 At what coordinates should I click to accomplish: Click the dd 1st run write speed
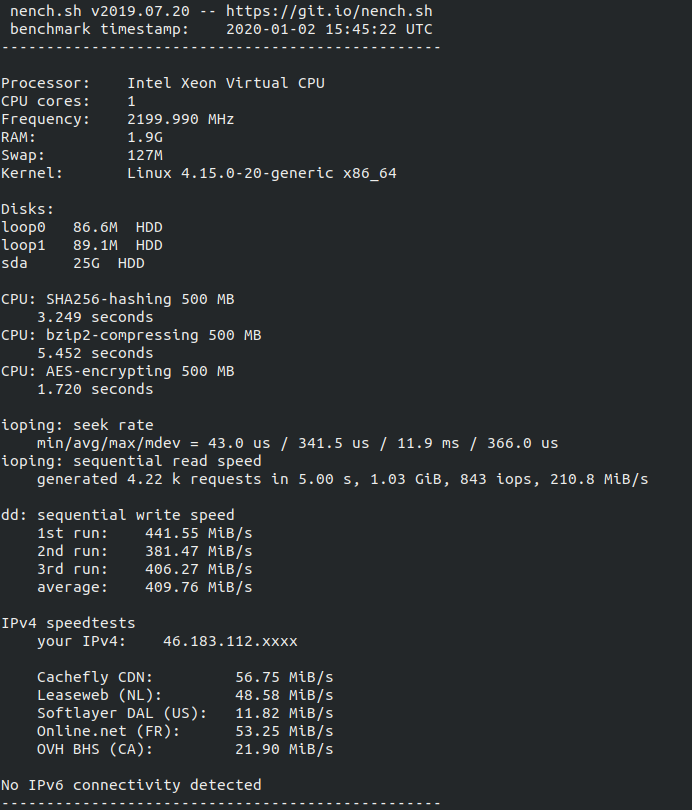pos(198,533)
